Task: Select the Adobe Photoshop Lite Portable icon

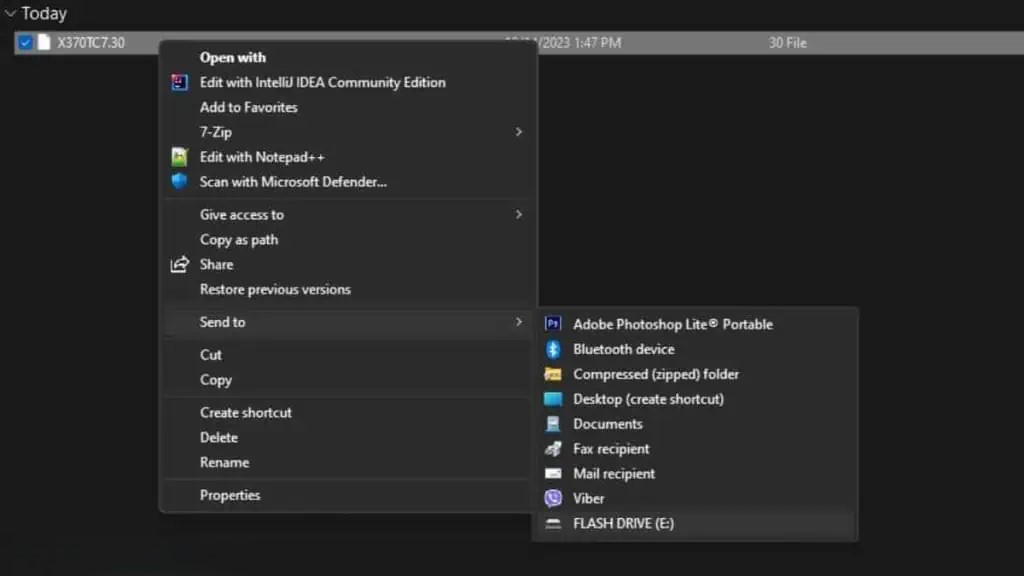Action: tap(552, 324)
